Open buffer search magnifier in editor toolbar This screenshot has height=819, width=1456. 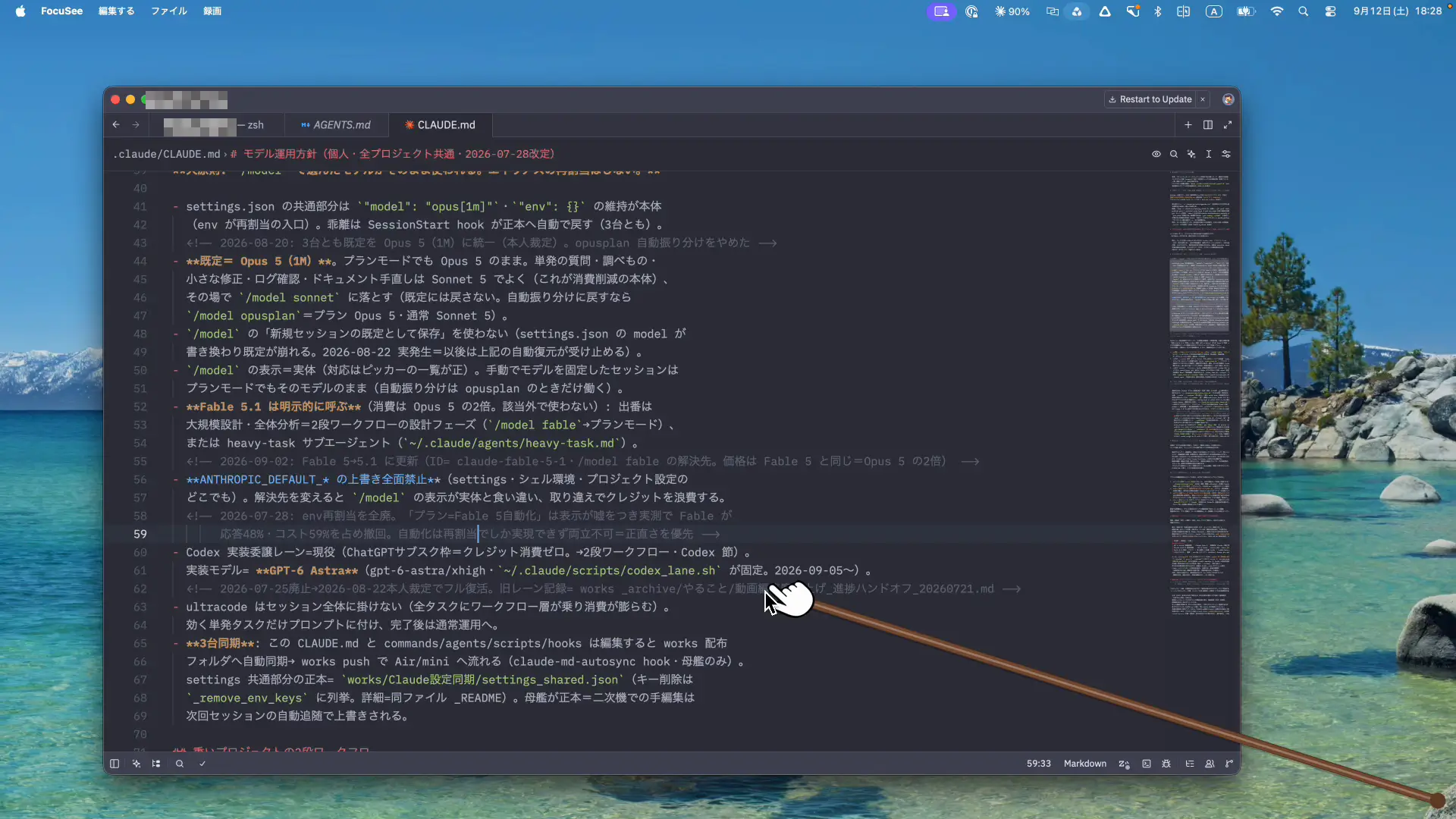tap(1174, 154)
